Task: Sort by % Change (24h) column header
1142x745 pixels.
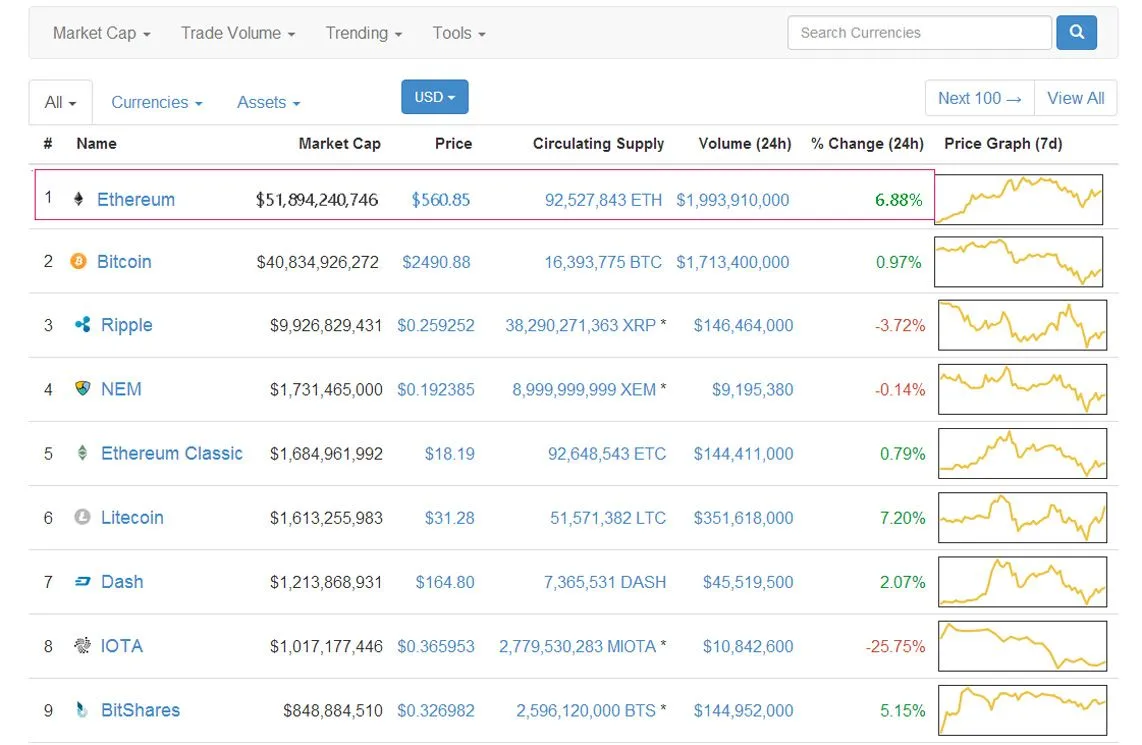Action: 867,143
